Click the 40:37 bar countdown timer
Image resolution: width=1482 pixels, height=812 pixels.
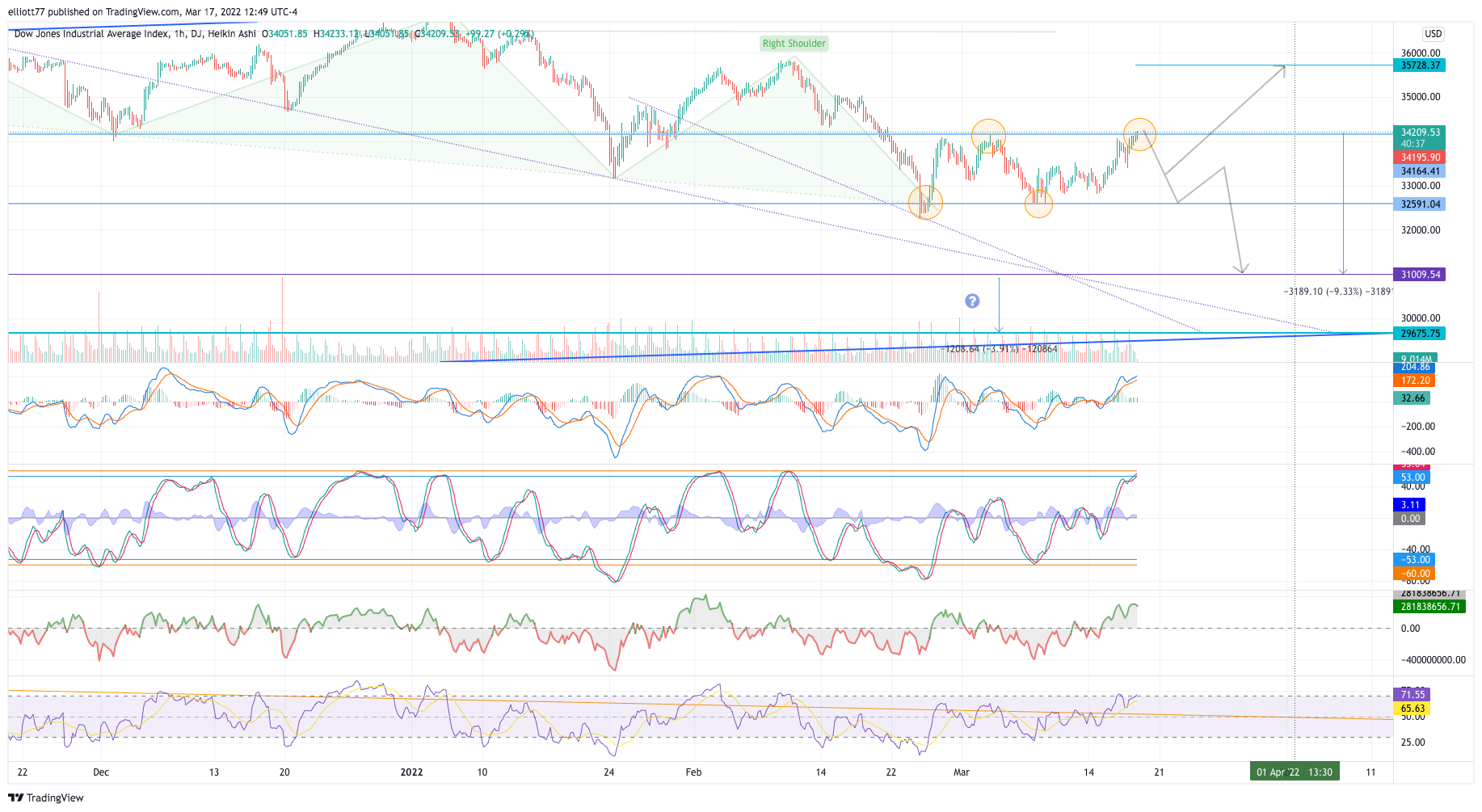[1413, 144]
